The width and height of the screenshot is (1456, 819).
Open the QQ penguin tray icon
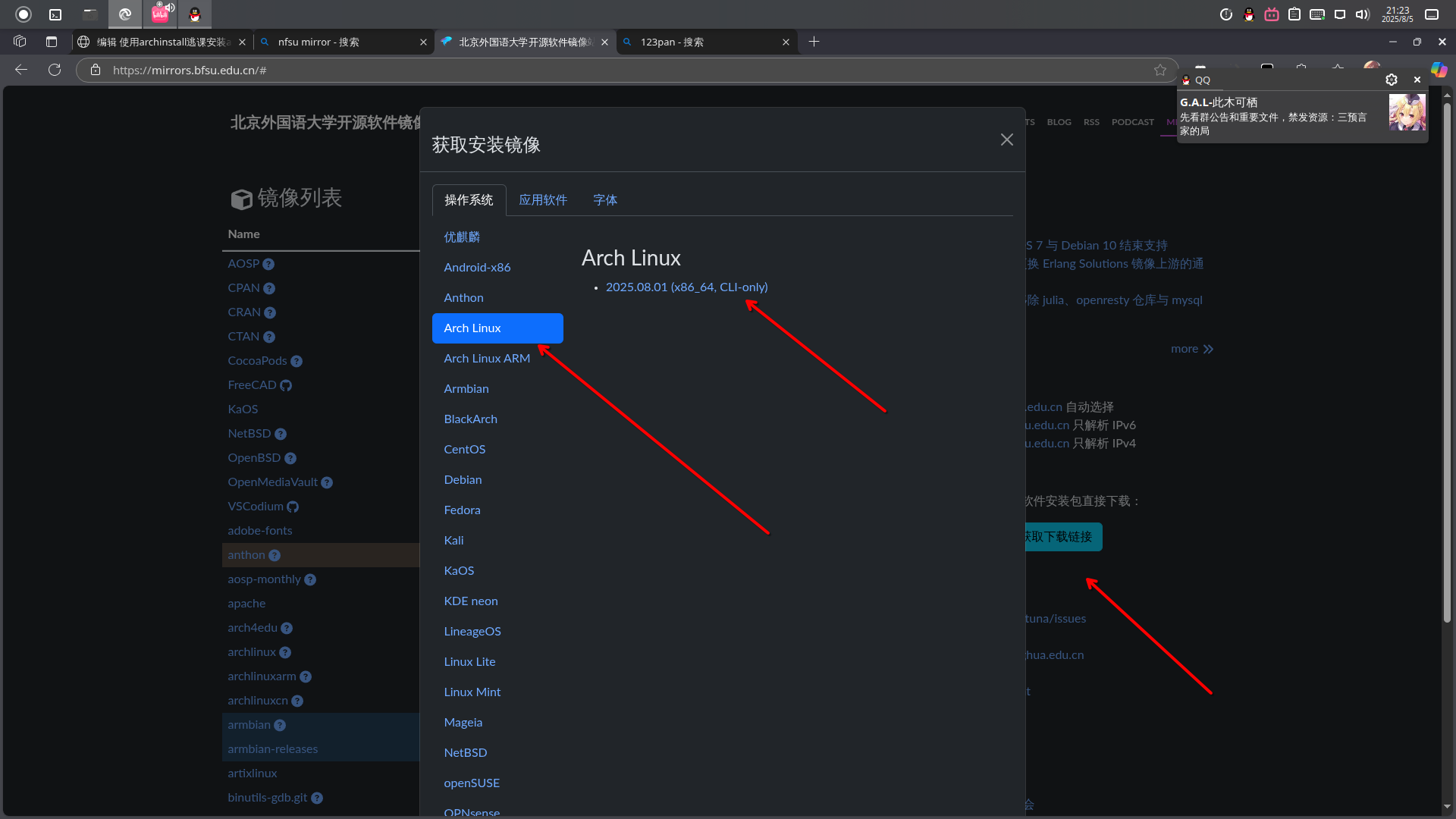[1249, 14]
